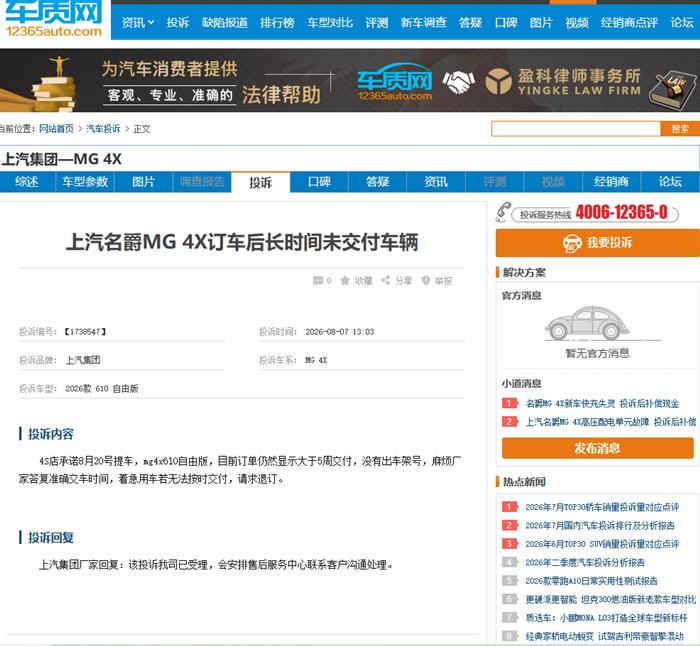Open 车型对比 in top navigation
The image size is (700, 646).
tap(330, 22)
